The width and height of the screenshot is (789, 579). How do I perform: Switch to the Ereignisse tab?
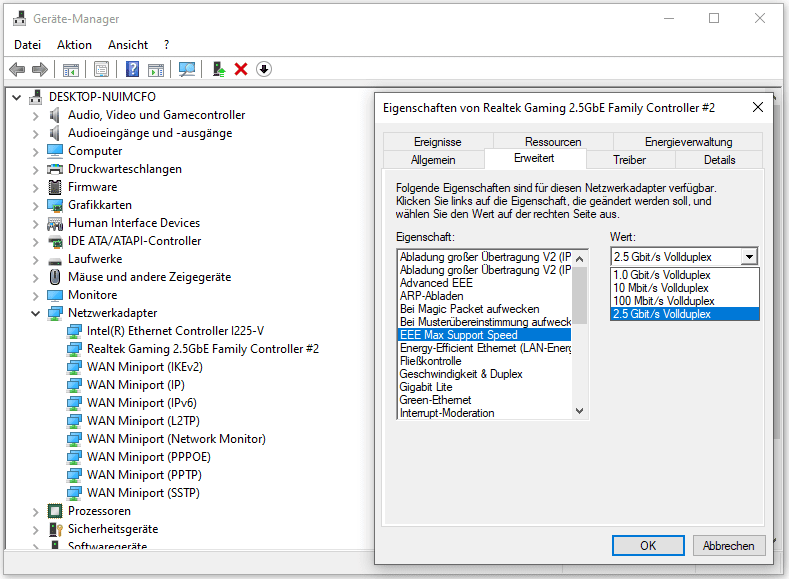point(438,142)
